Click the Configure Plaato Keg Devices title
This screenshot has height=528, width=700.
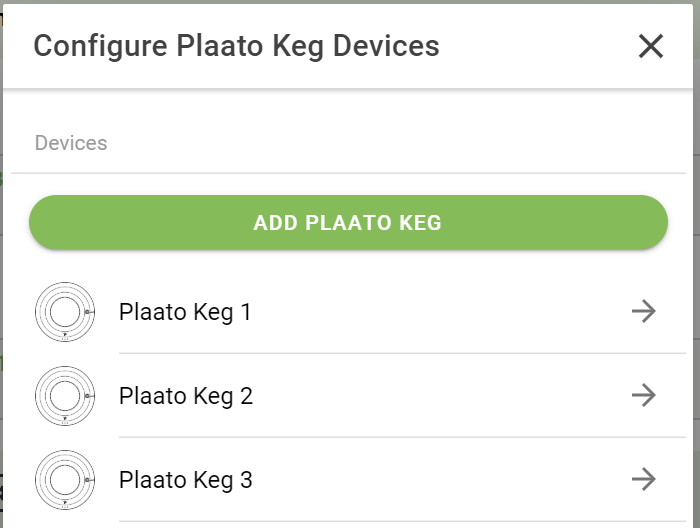pos(236,46)
